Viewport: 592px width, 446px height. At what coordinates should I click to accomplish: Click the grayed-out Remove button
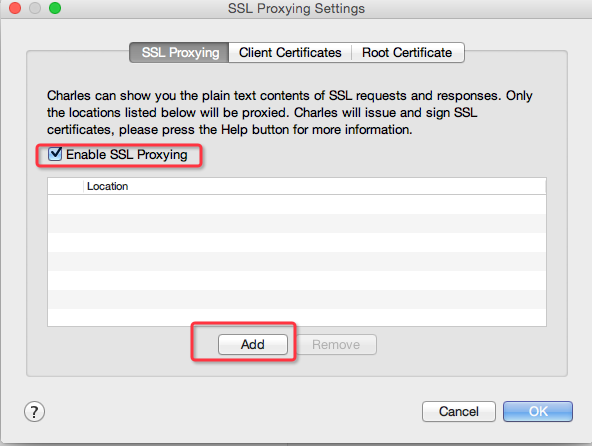(x=336, y=344)
